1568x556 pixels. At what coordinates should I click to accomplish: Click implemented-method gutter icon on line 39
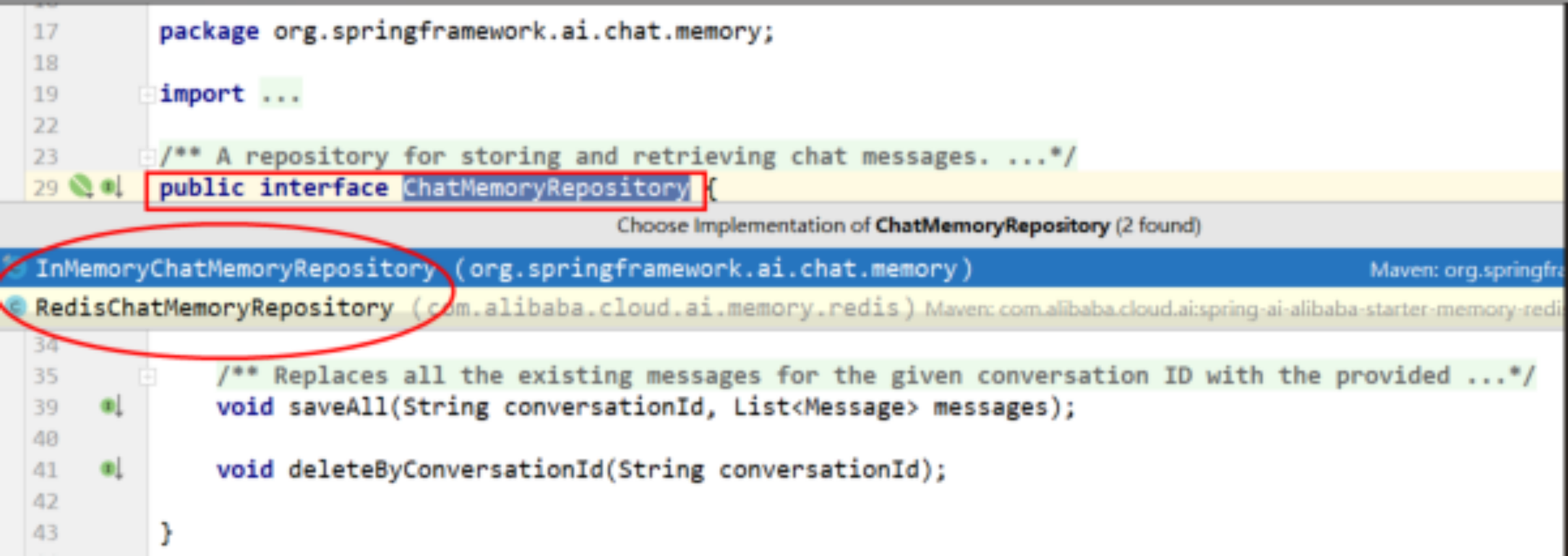click(112, 407)
